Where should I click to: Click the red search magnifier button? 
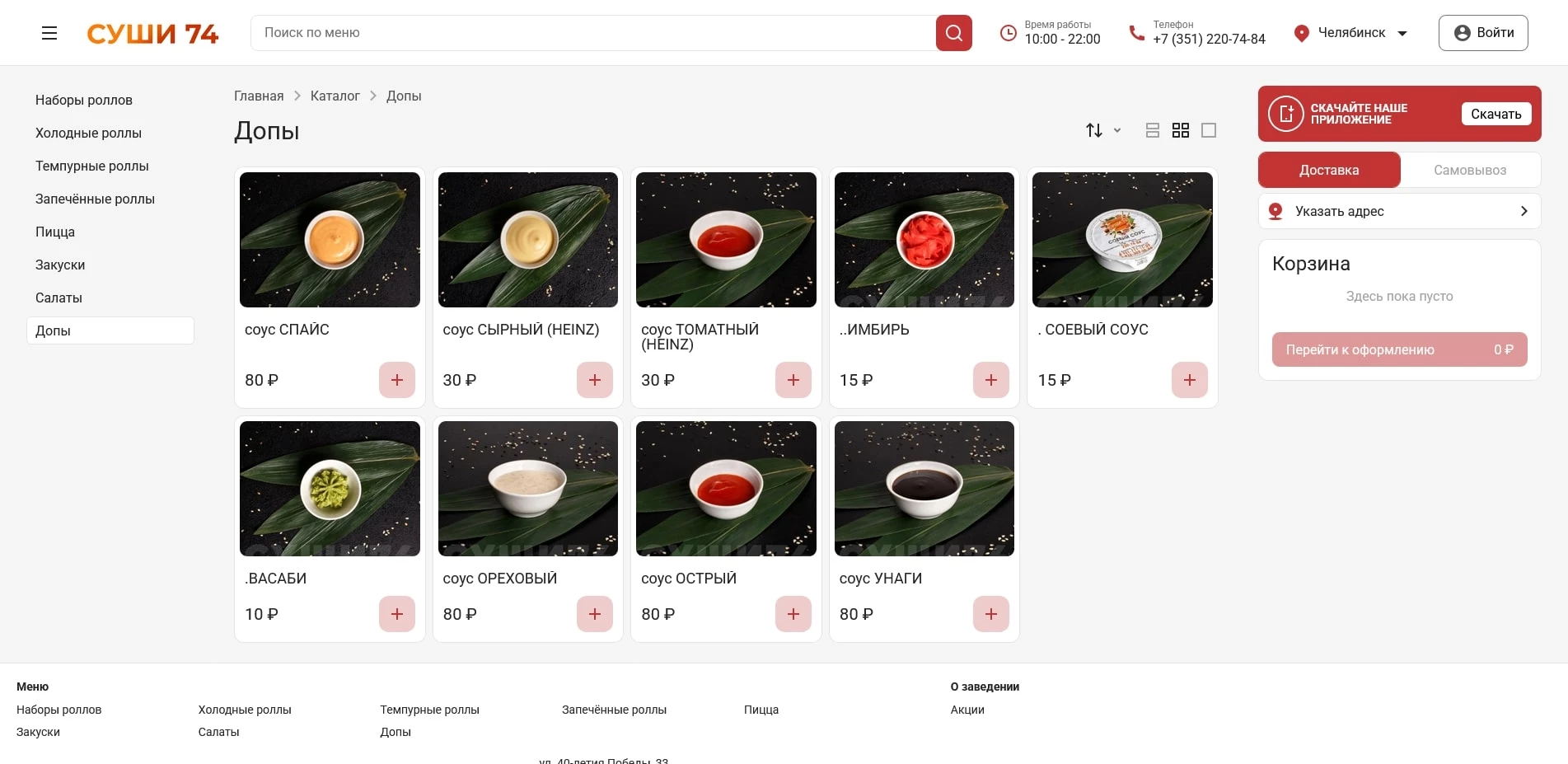tap(953, 33)
